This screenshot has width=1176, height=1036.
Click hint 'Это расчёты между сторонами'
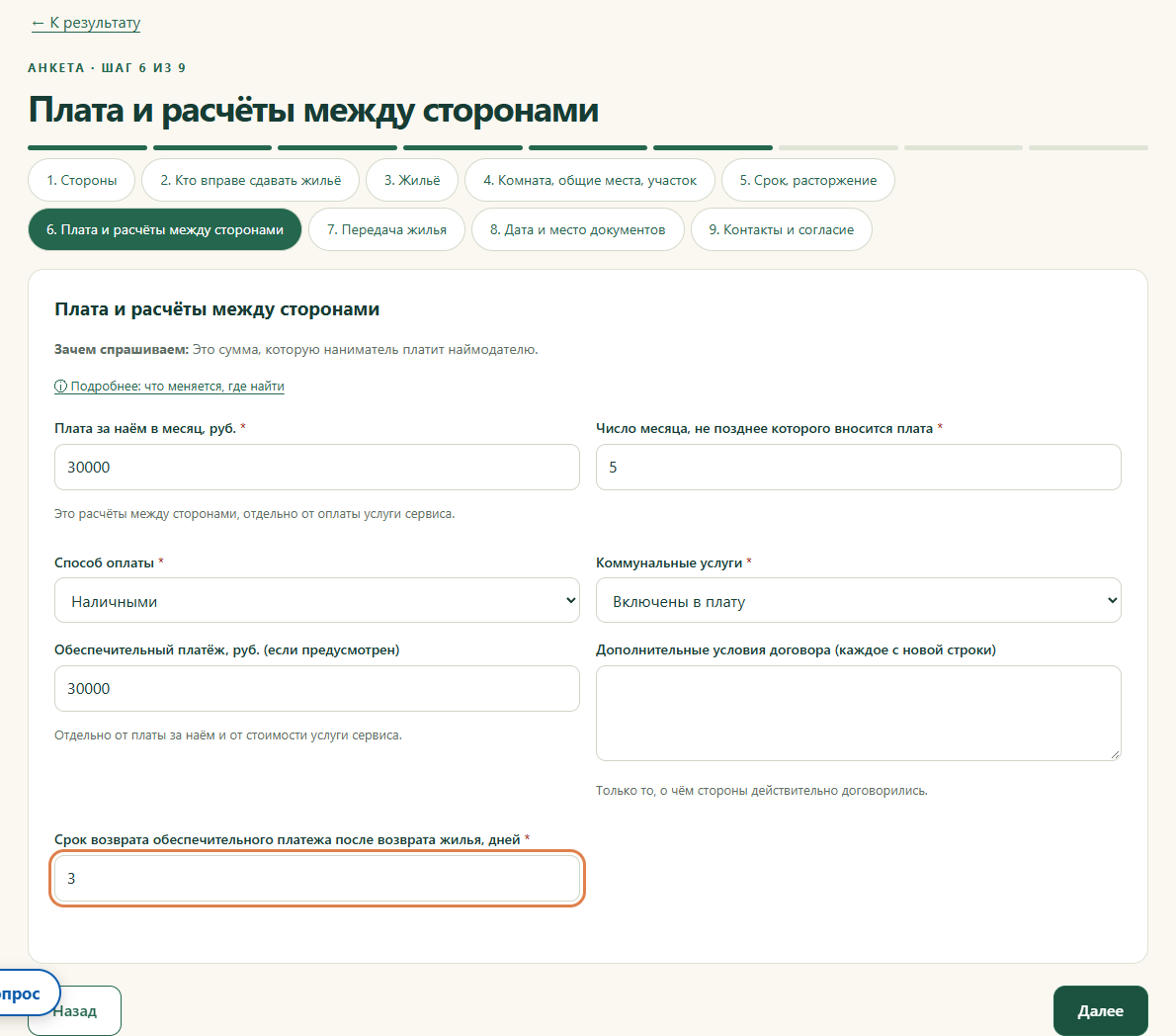point(254,514)
